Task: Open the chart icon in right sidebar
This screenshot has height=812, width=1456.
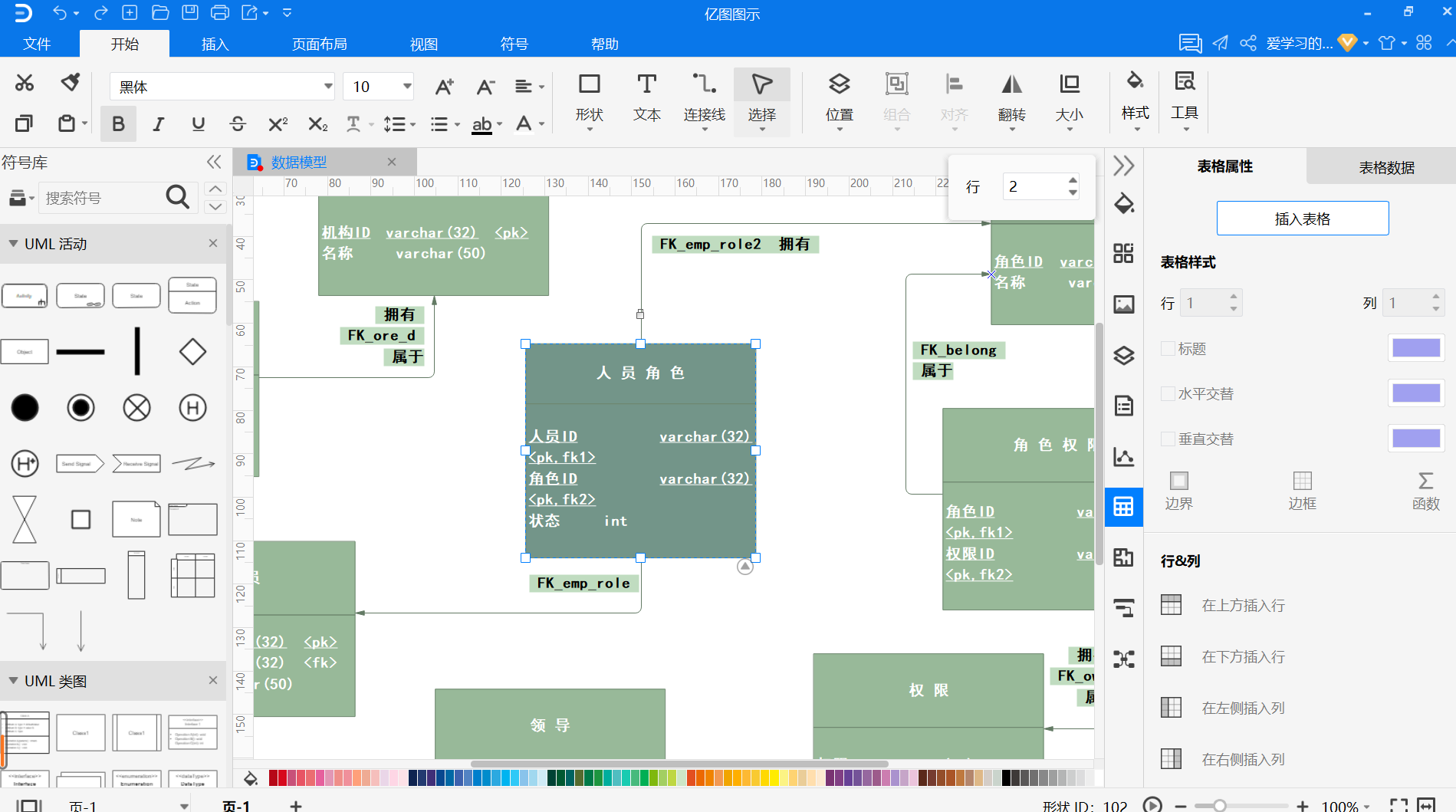Action: 1123,457
